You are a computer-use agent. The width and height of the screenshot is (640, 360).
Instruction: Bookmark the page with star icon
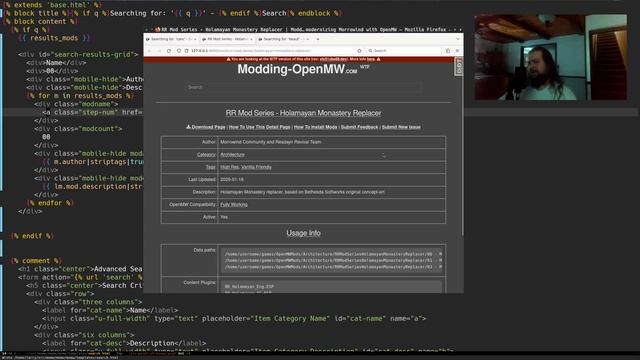click(x=359, y=51)
